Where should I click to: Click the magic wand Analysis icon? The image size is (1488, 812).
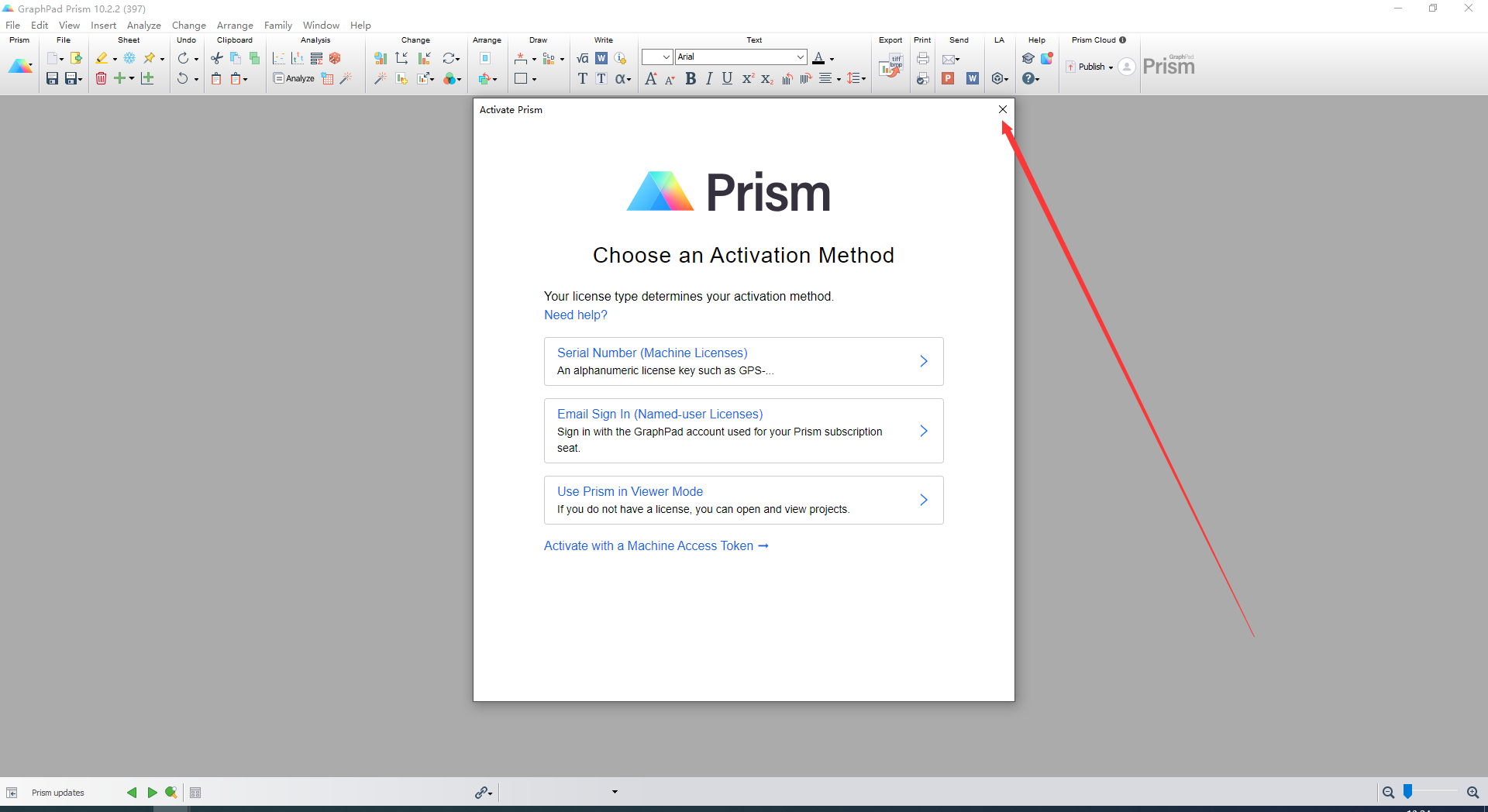coord(346,78)
